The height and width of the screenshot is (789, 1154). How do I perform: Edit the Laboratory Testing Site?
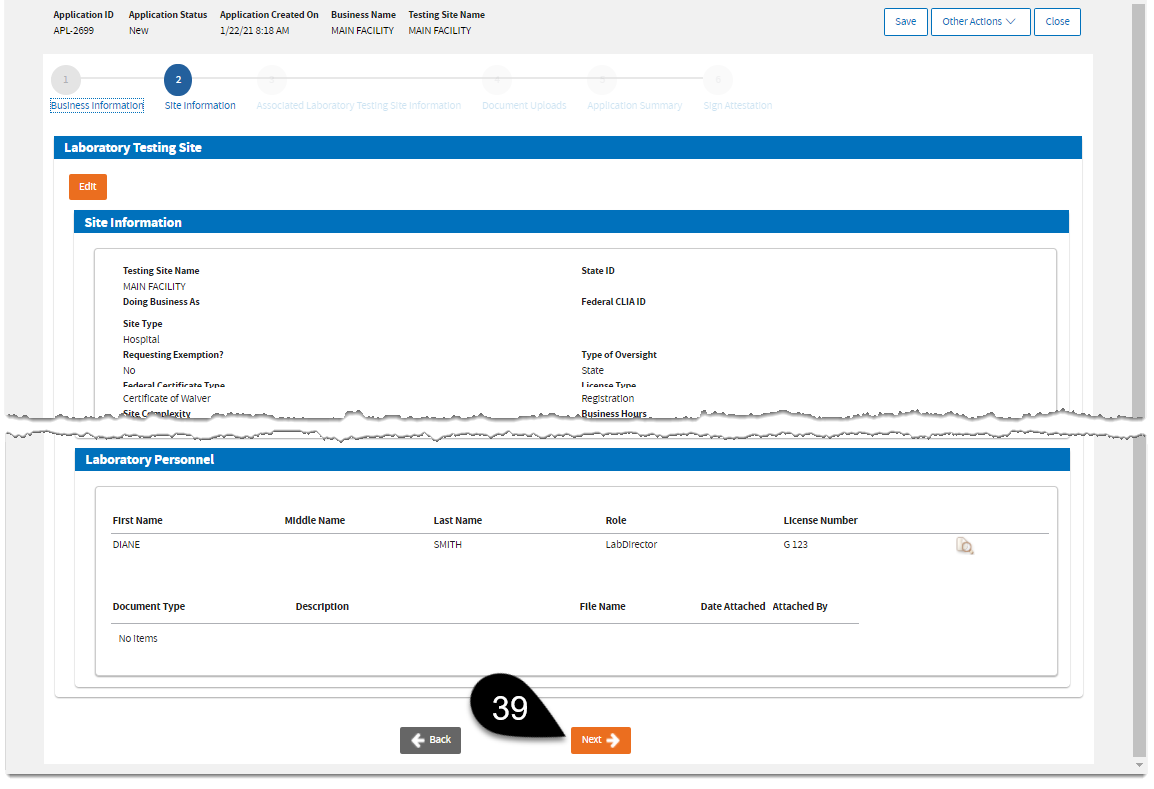pyautogui.click(x=88, y=187)
